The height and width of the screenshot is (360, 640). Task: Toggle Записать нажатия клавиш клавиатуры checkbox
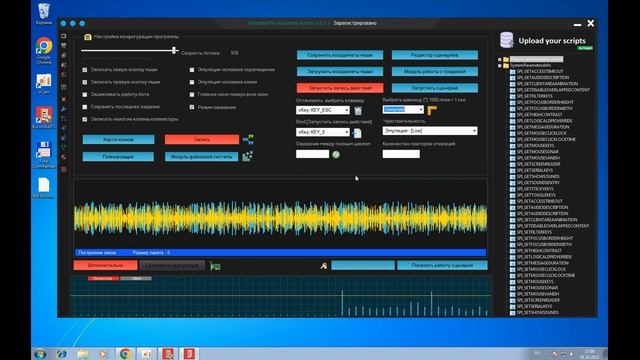tap(85, 119)
